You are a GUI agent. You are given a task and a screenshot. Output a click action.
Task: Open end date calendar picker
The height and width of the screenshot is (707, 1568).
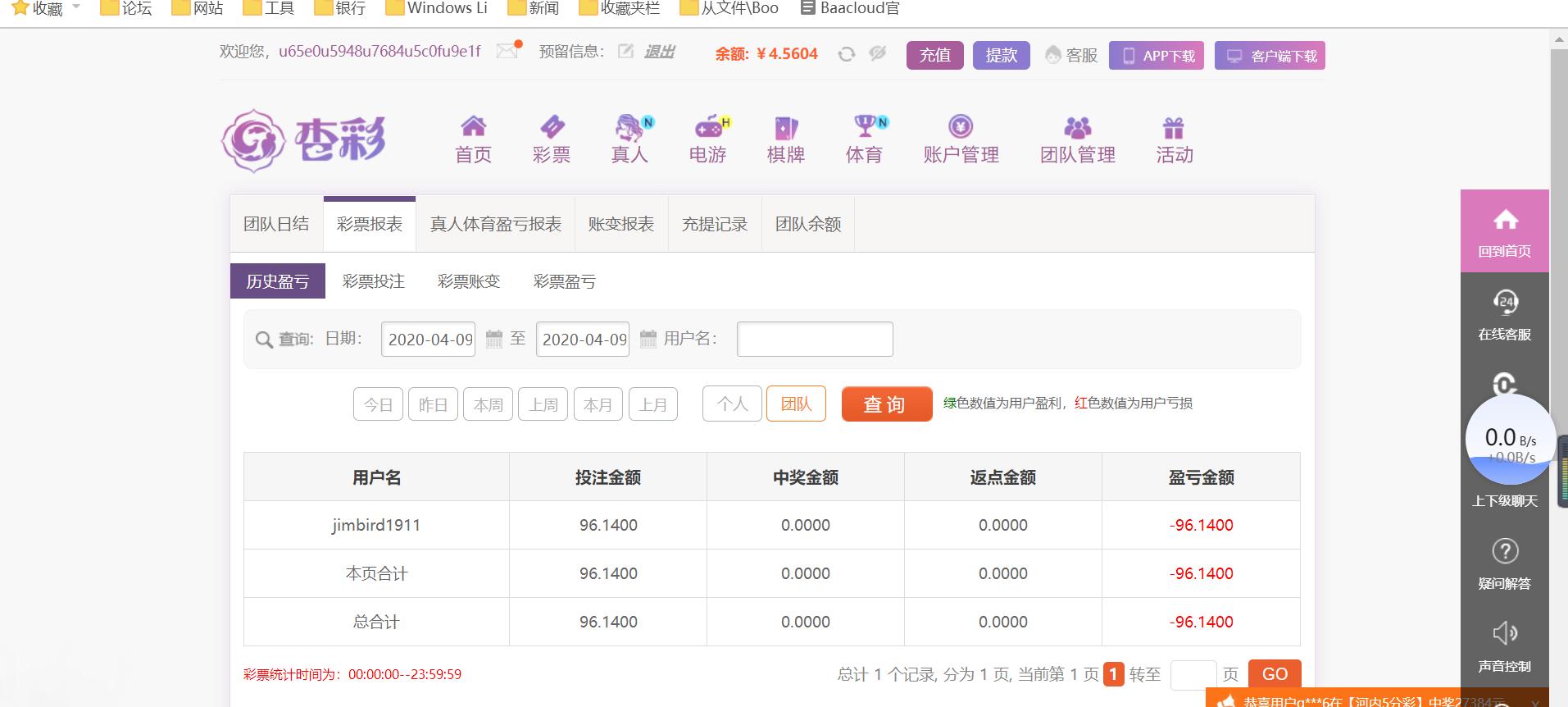(648, 339)
